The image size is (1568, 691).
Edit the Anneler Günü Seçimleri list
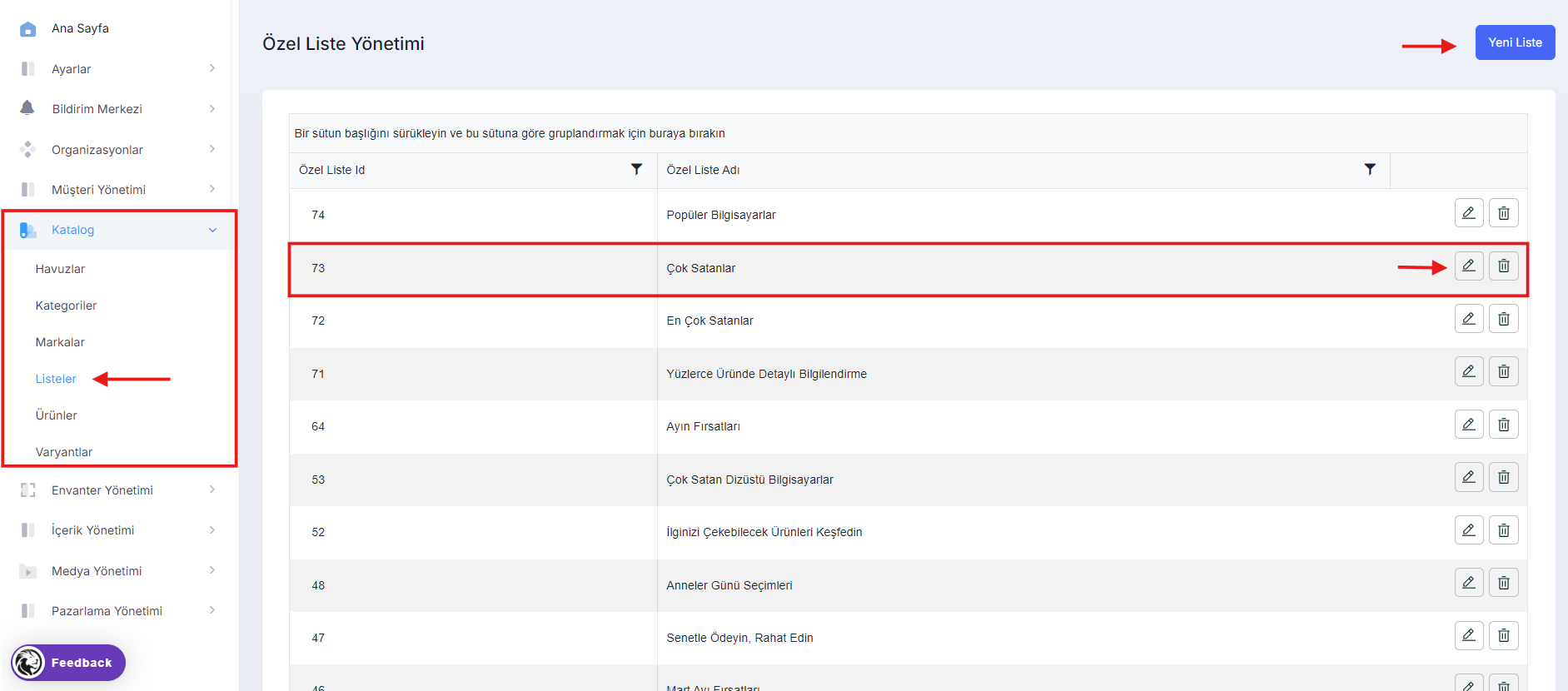coord(1469,583)
